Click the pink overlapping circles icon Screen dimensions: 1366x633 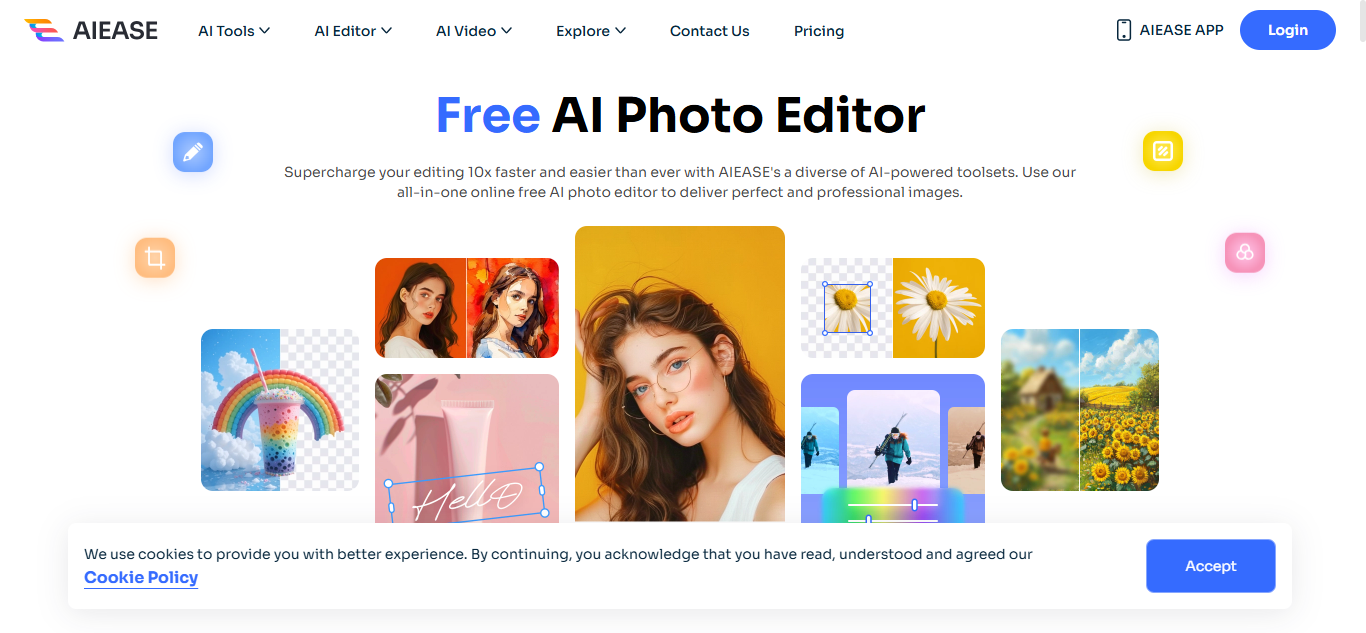[x=1245, y=253]
